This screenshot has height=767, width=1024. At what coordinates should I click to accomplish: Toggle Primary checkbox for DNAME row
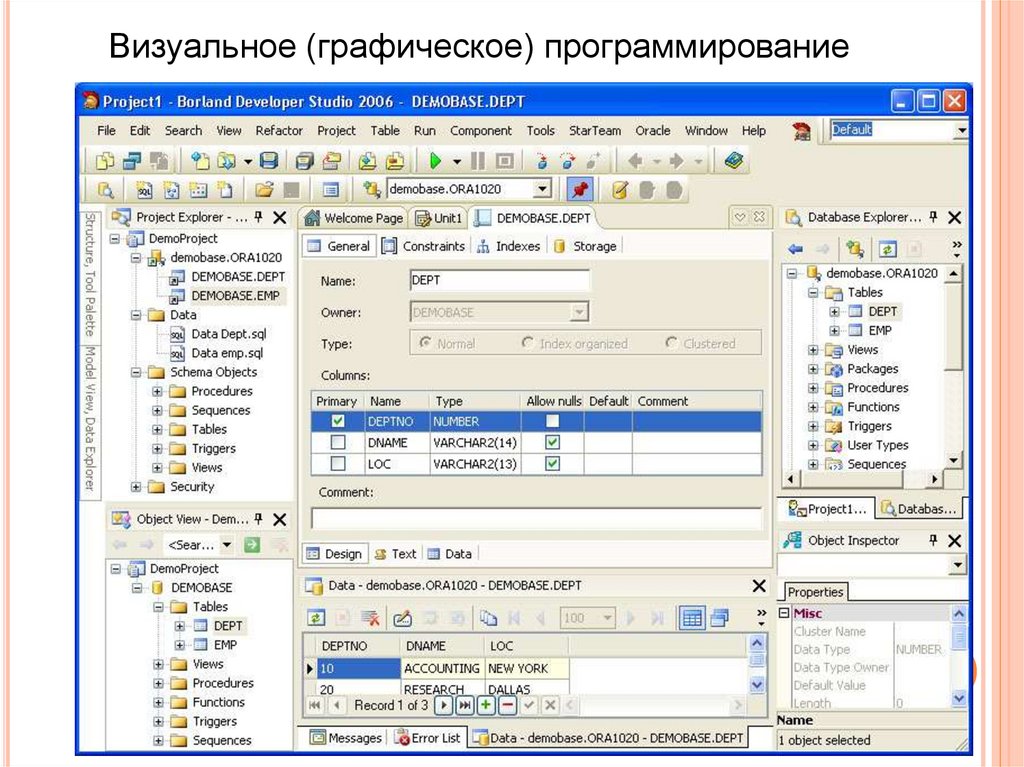pos(338,442)
